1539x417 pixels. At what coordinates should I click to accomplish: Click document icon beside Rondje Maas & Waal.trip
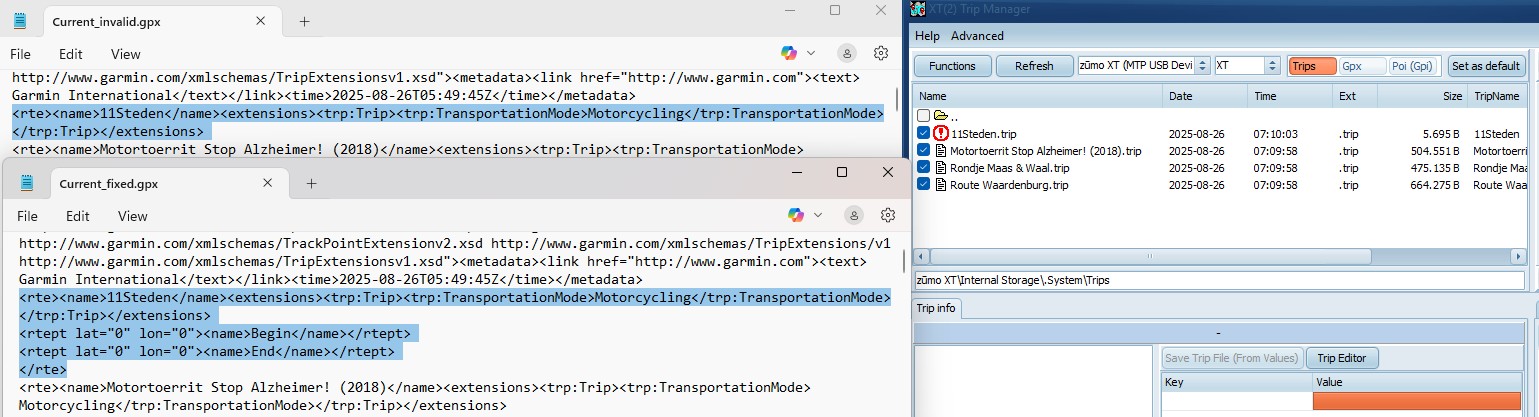941,168
